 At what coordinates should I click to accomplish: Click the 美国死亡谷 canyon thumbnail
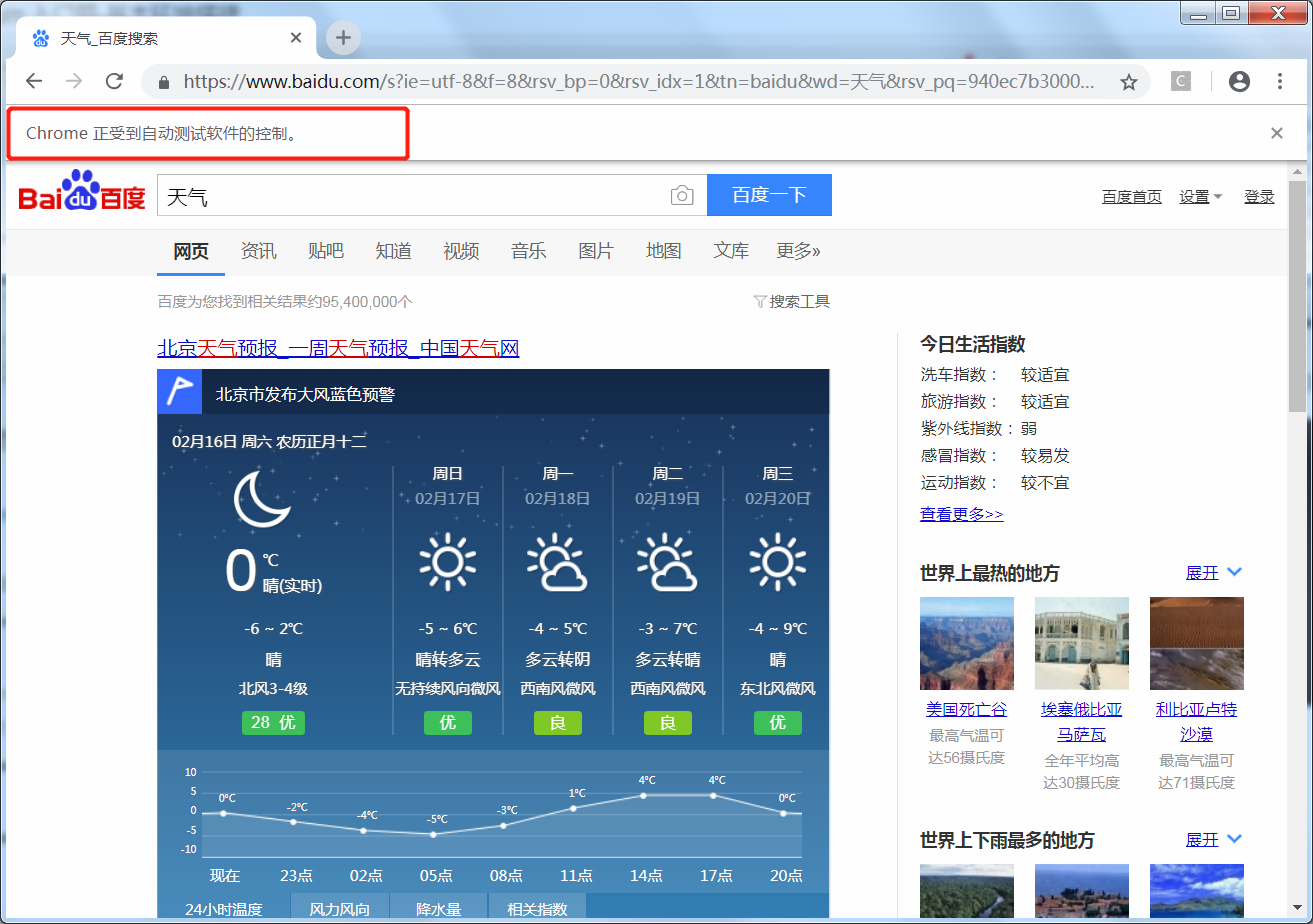[967, 643]
